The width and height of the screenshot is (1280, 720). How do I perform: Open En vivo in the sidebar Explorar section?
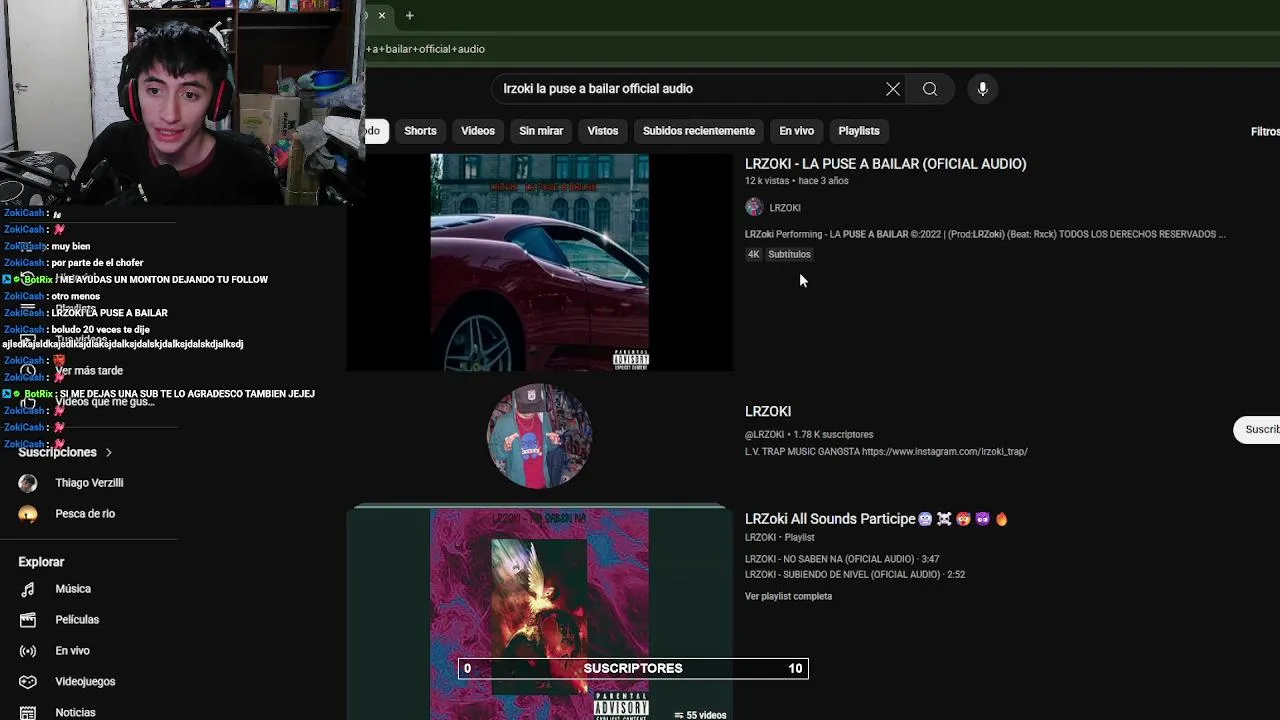point(72,651)
